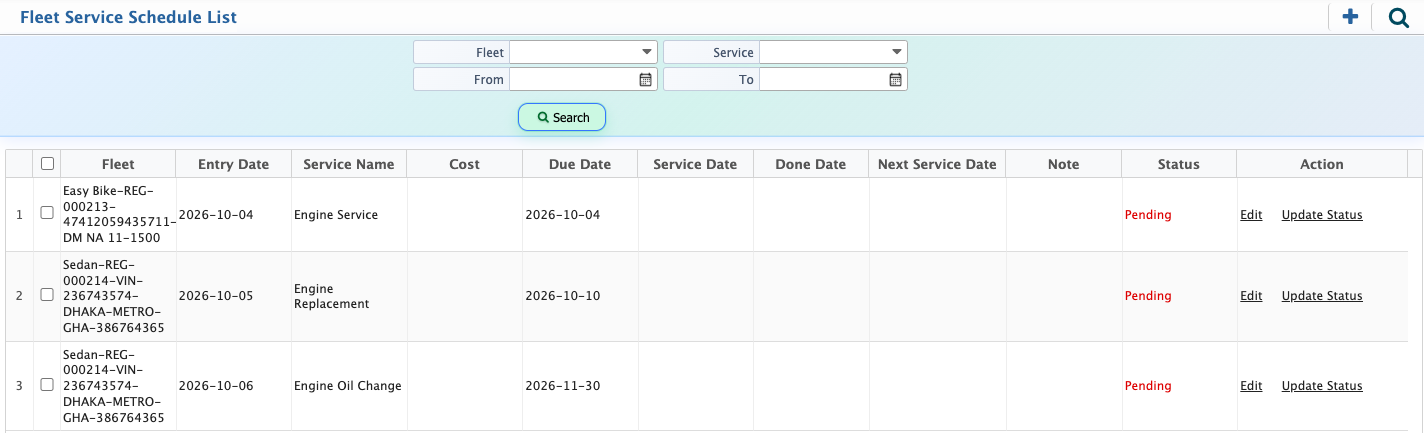Click the Status column header
This screenshot has height=433, width=1424.
pyautogui.click(x=1179, y=164)
